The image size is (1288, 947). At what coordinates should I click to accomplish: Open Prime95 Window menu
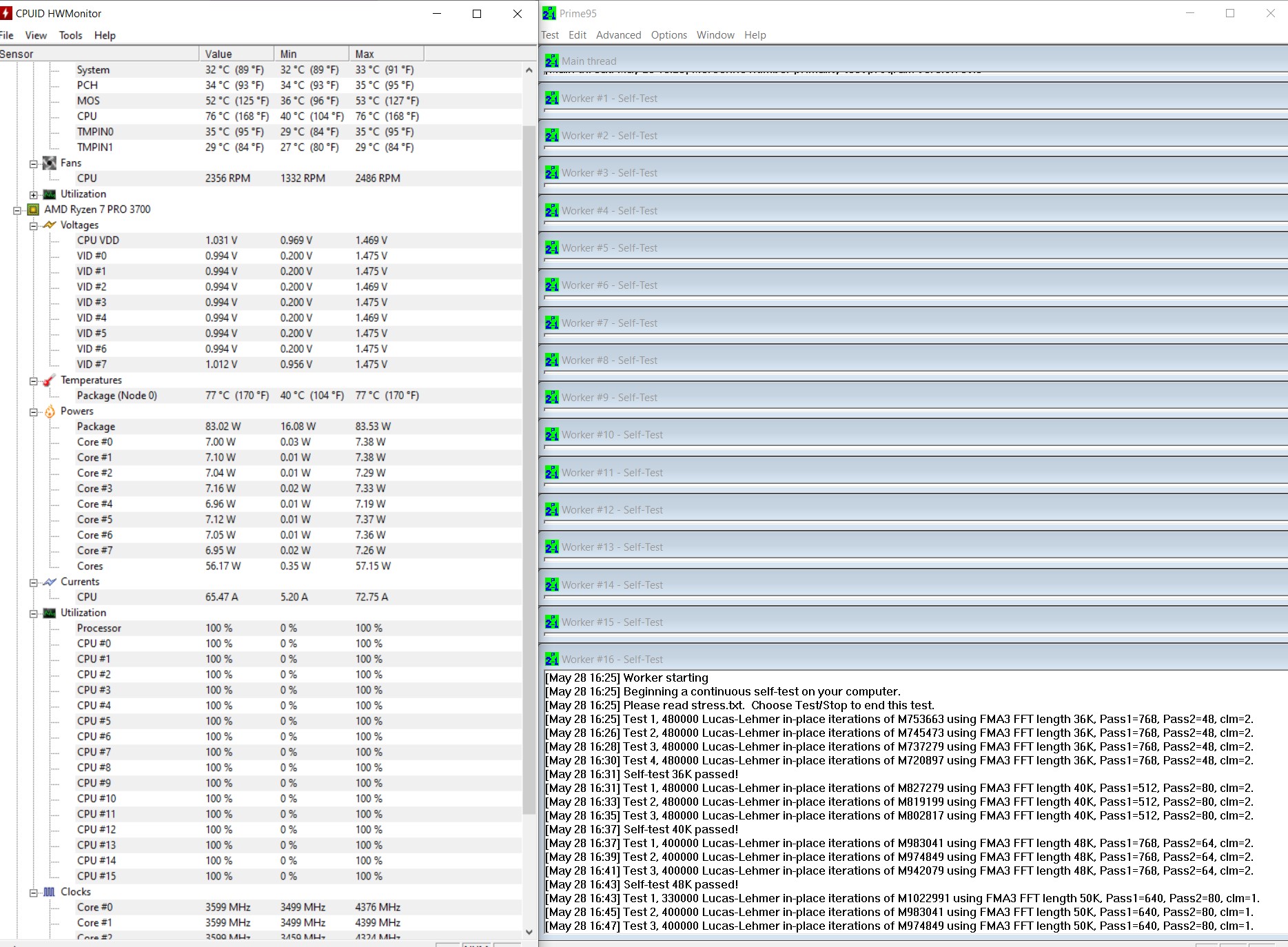715,35
